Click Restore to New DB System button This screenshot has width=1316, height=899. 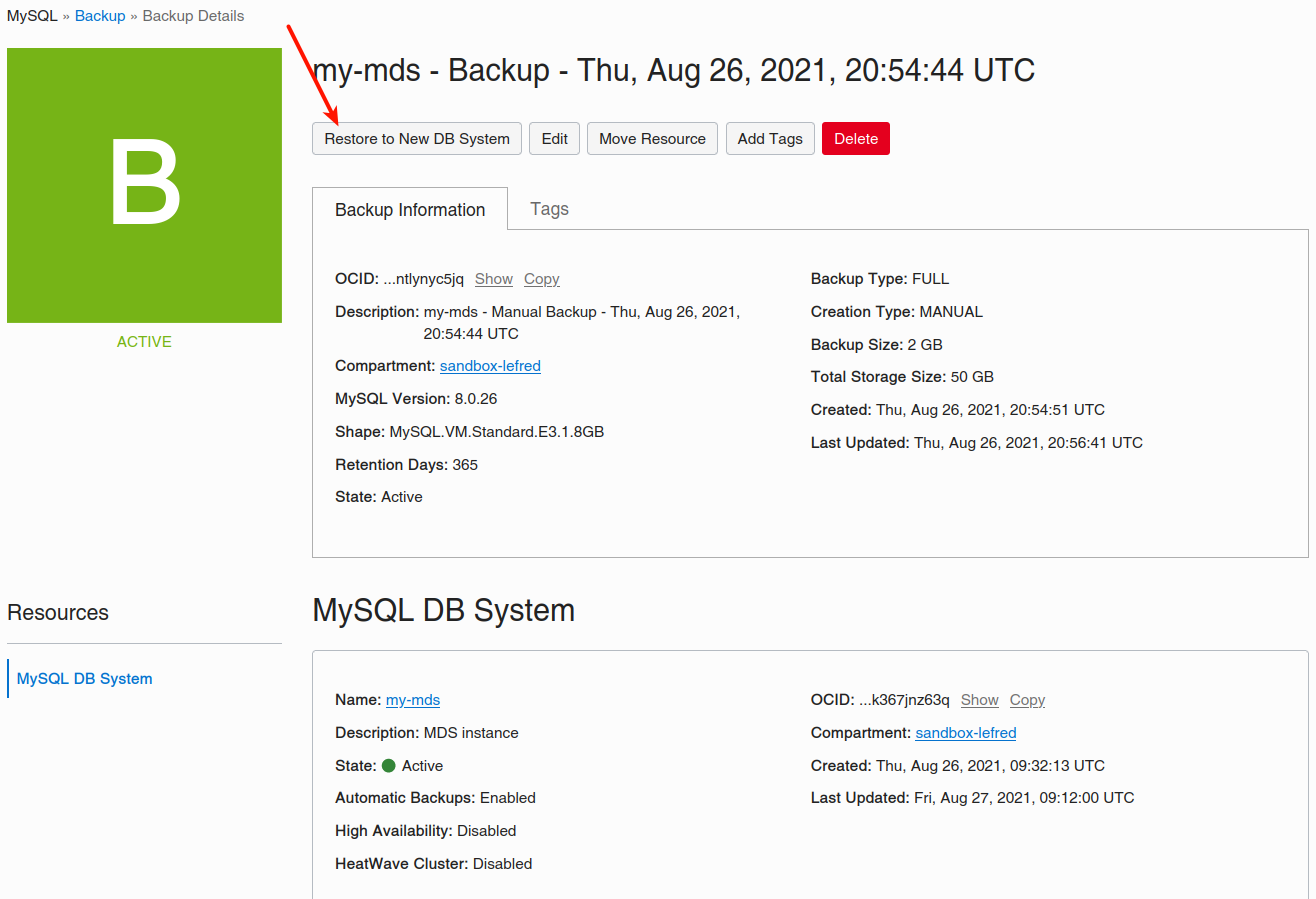coord(417,139)
